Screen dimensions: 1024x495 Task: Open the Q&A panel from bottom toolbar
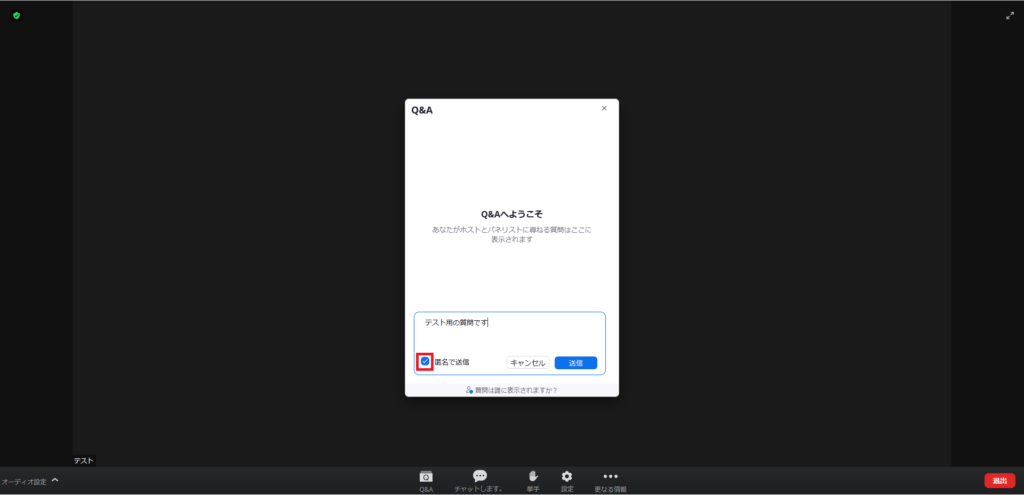pyautogui.click(x=426, y=479)
